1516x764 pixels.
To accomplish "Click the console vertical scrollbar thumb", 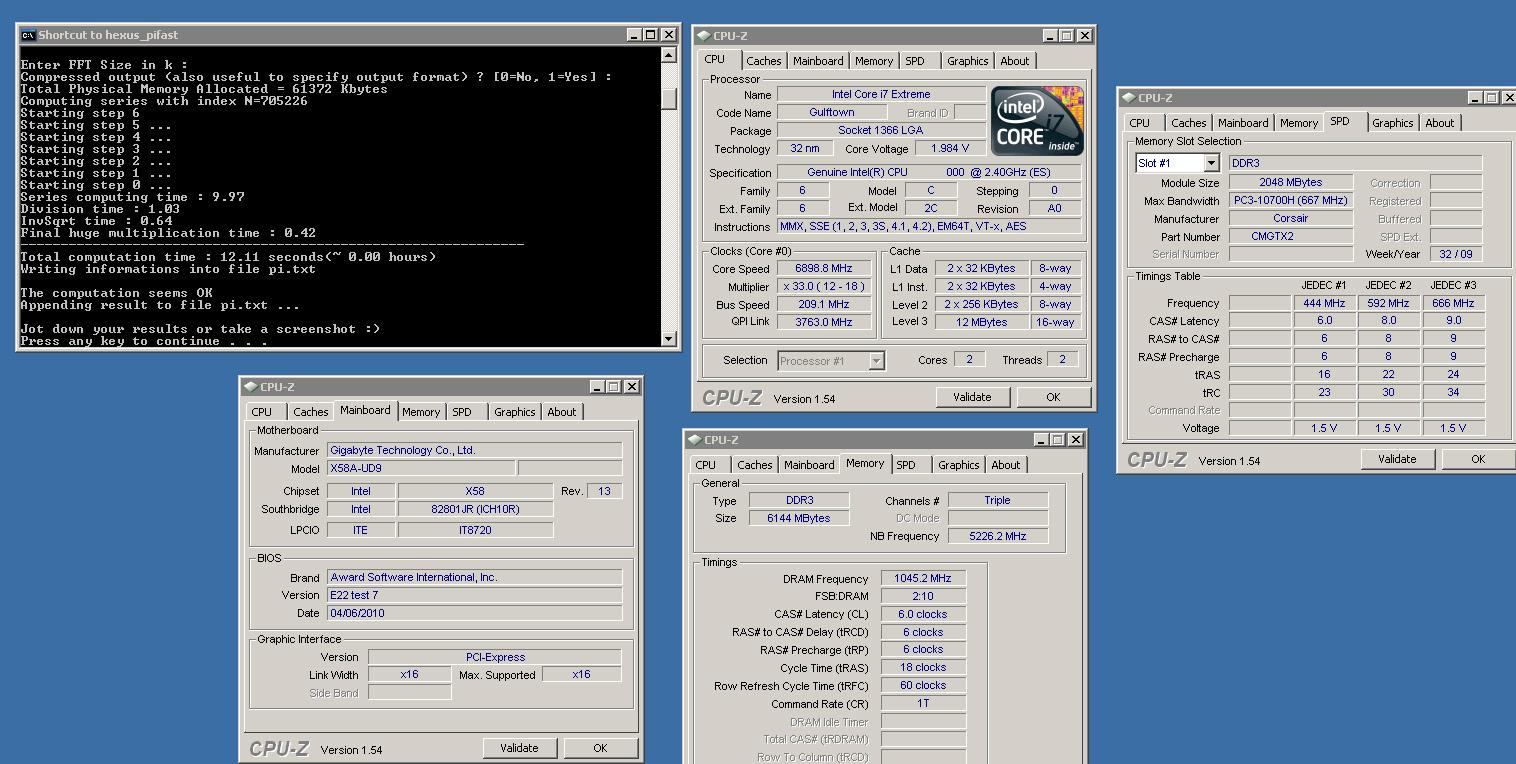I will (x=669, y=98).
